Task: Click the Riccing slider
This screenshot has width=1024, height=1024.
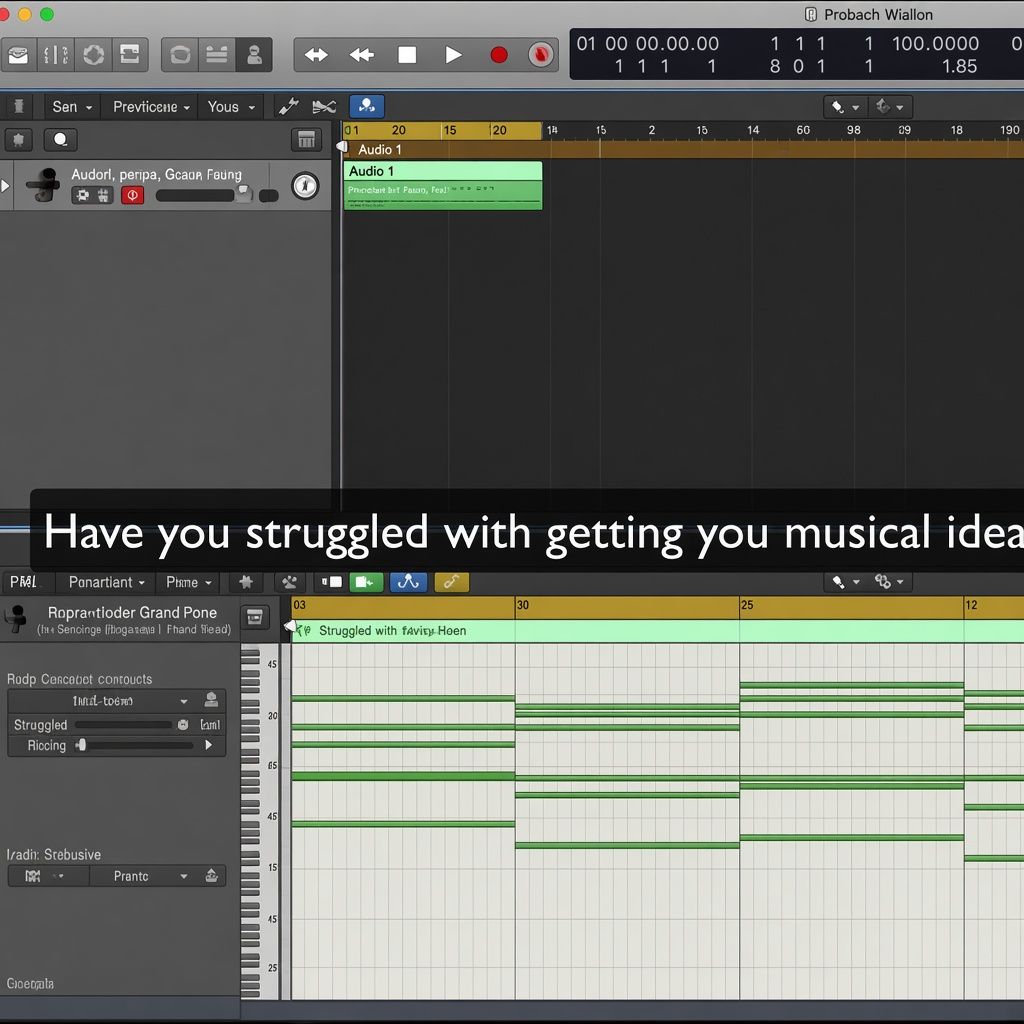Action: point(134,745)
